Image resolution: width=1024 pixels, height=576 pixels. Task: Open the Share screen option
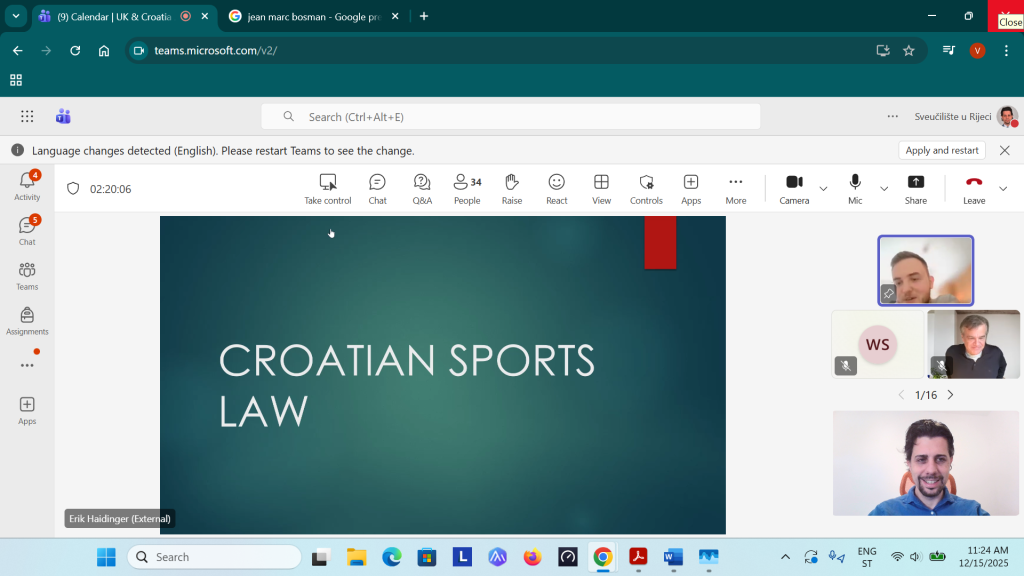pos(915,187)
